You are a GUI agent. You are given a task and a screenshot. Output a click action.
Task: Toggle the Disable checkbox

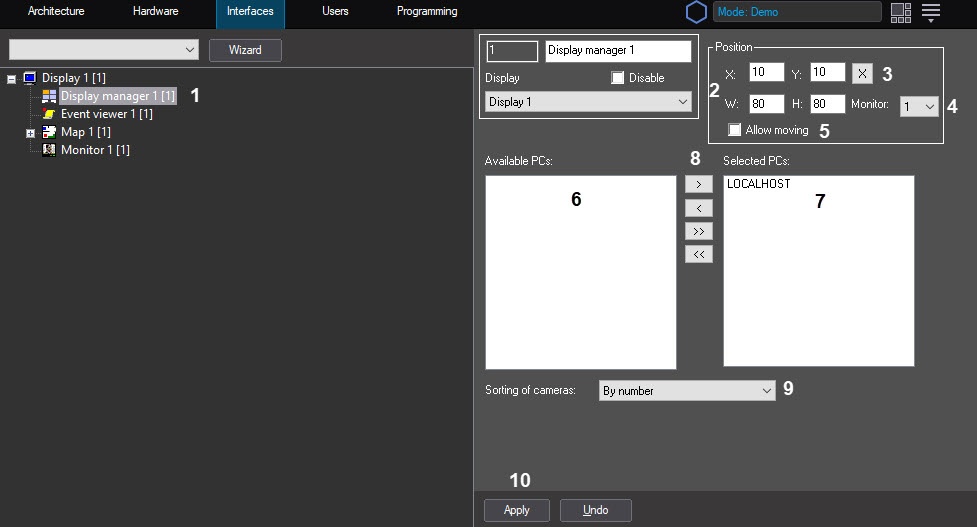coord(618,78)
